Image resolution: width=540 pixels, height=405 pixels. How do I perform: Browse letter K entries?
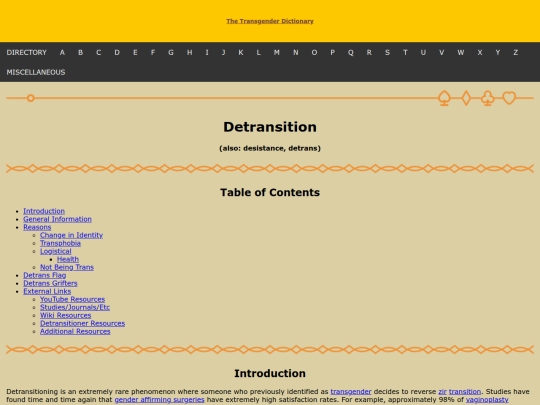241,52
